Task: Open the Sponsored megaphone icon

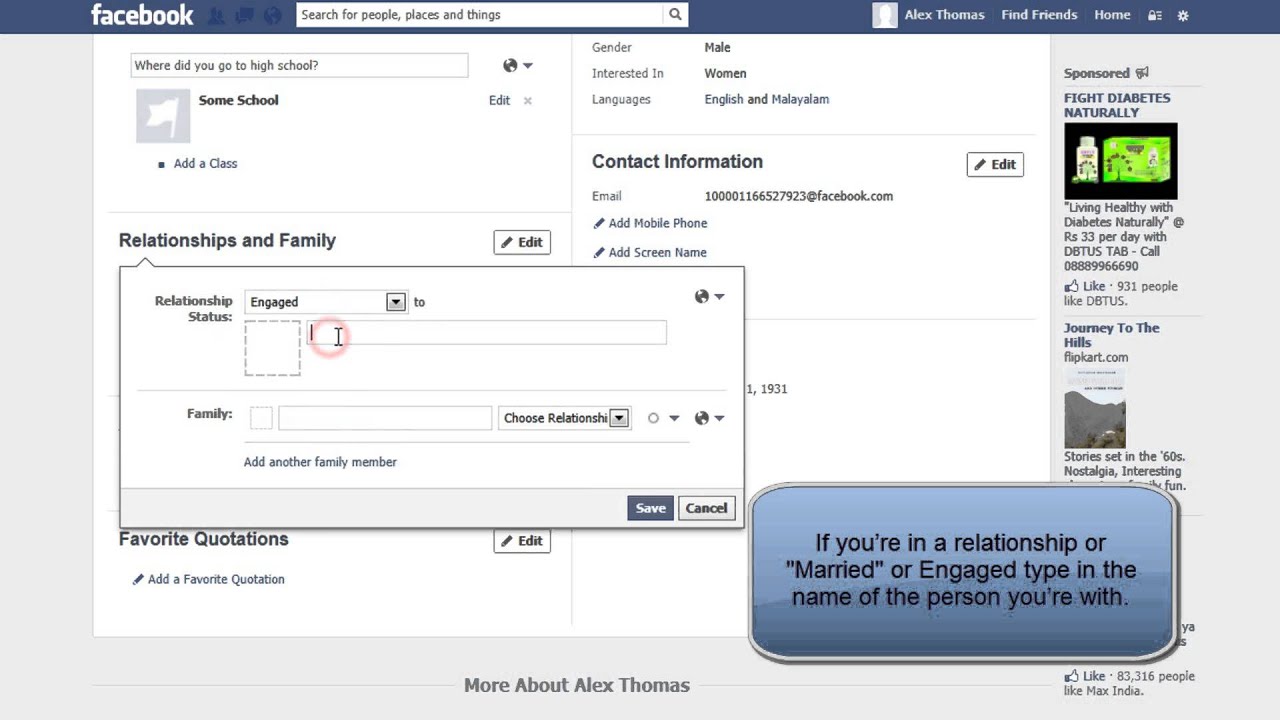Action: tap(1142, 73)
